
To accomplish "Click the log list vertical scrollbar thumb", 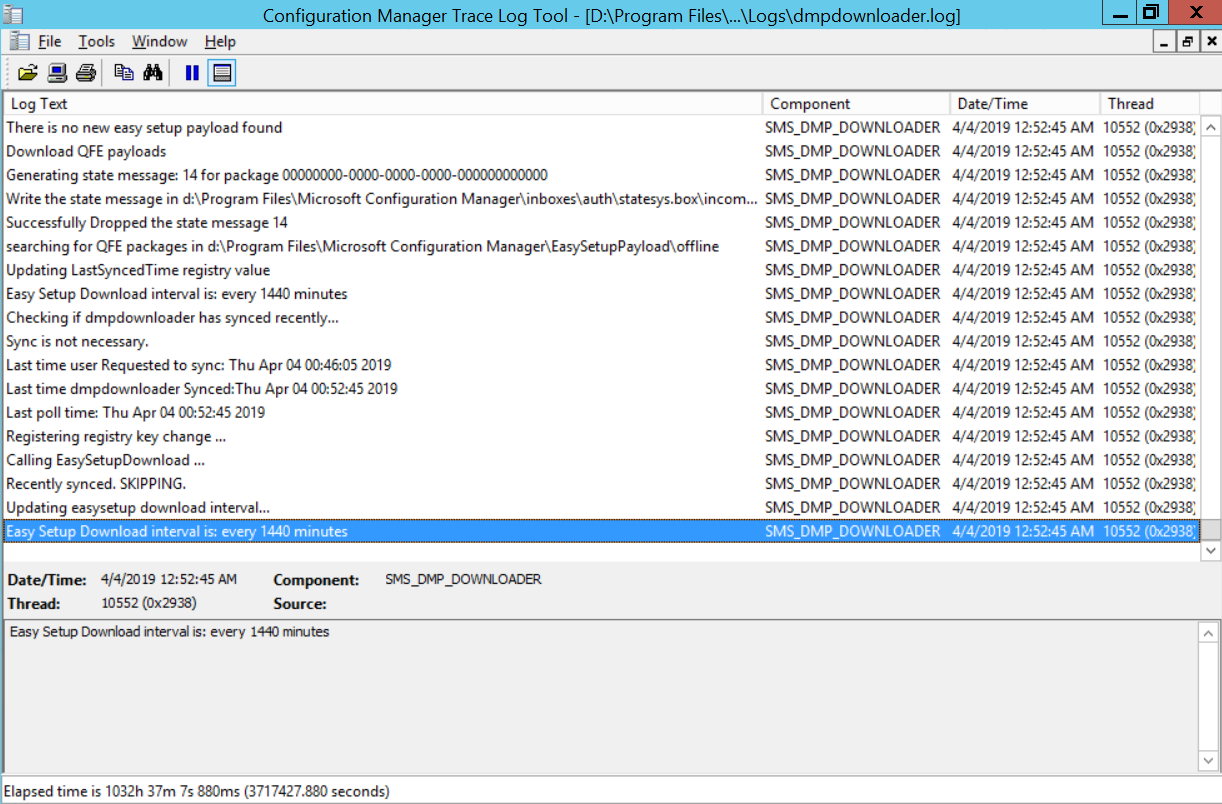I will (x=1210, y=530).
